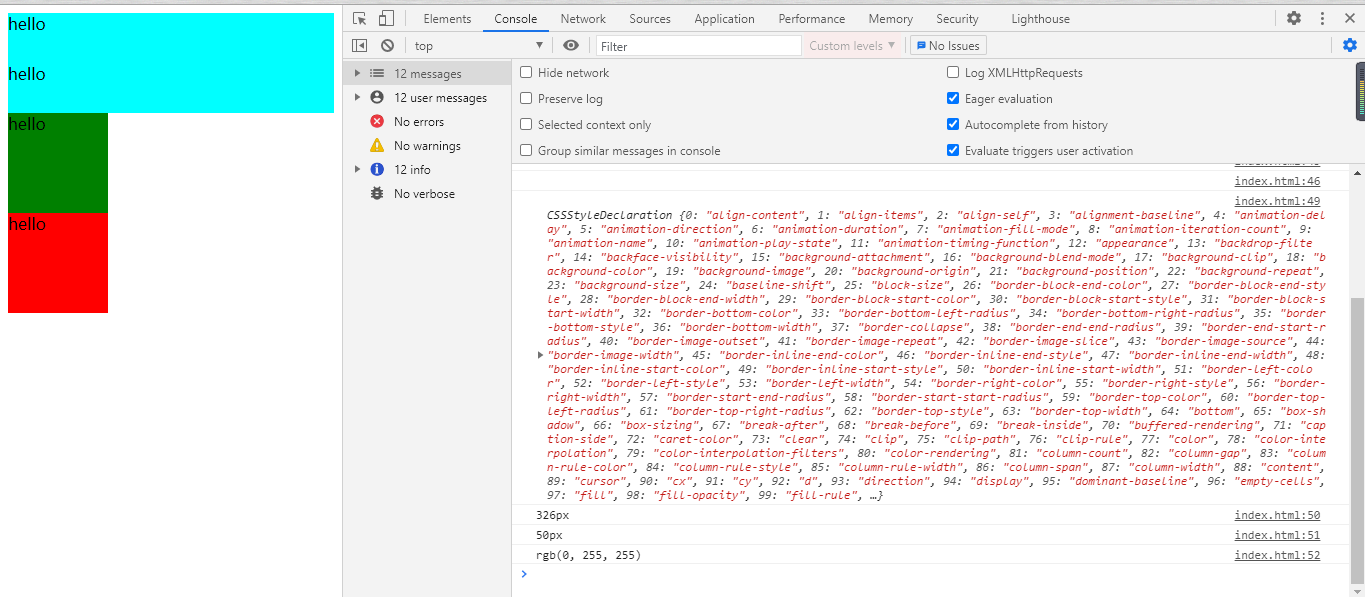Expand the 12 messages group
The height and width of the screenshot is (597, 1365).
point(358,73)
